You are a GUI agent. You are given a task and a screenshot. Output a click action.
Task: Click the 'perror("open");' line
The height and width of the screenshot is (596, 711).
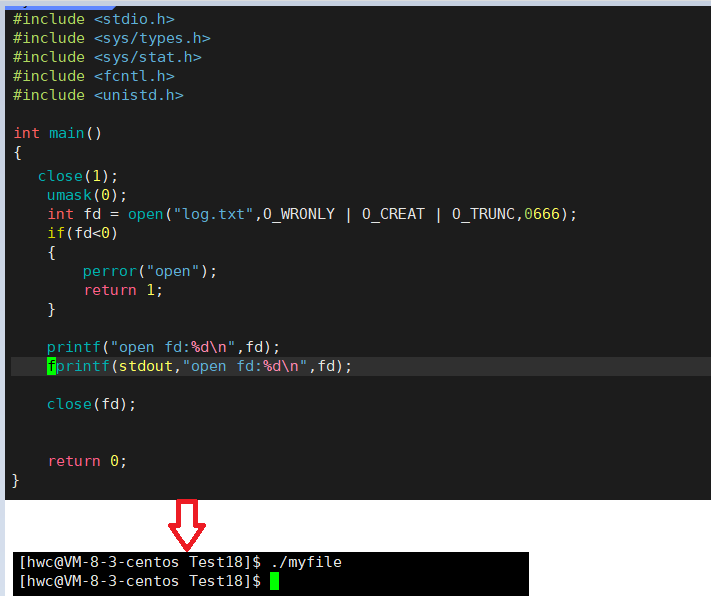click(x=150, y=271)
